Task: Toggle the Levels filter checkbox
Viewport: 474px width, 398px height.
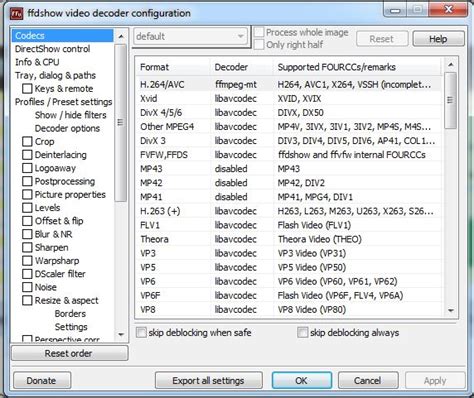Action: tap(27, 208)
